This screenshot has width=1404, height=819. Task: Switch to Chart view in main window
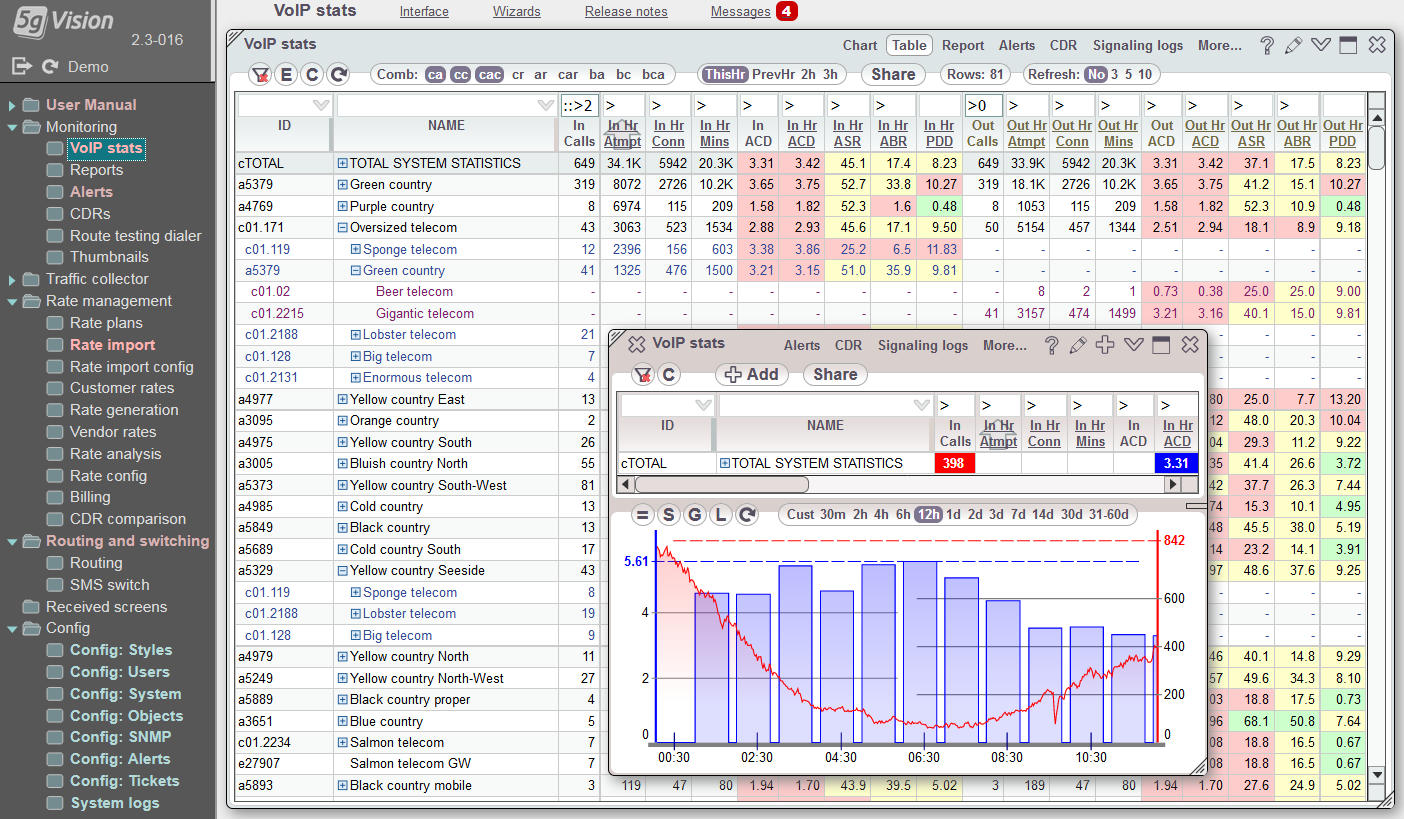pyautogui.click(x=859, y=45)
